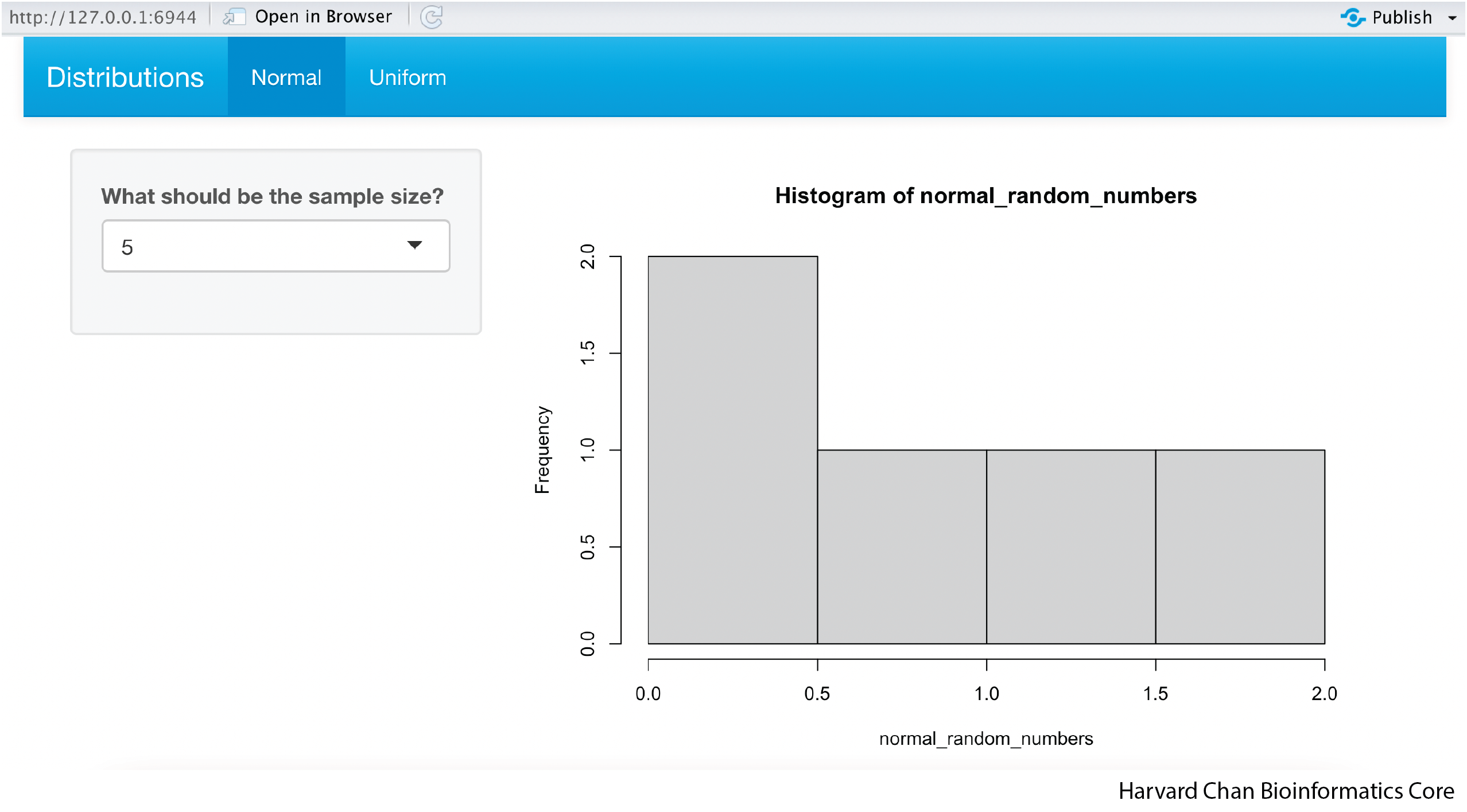Viewport: 1467px width, 812px height.
Task: Click the Open in Browser window icon
Action: coord(234,17)
